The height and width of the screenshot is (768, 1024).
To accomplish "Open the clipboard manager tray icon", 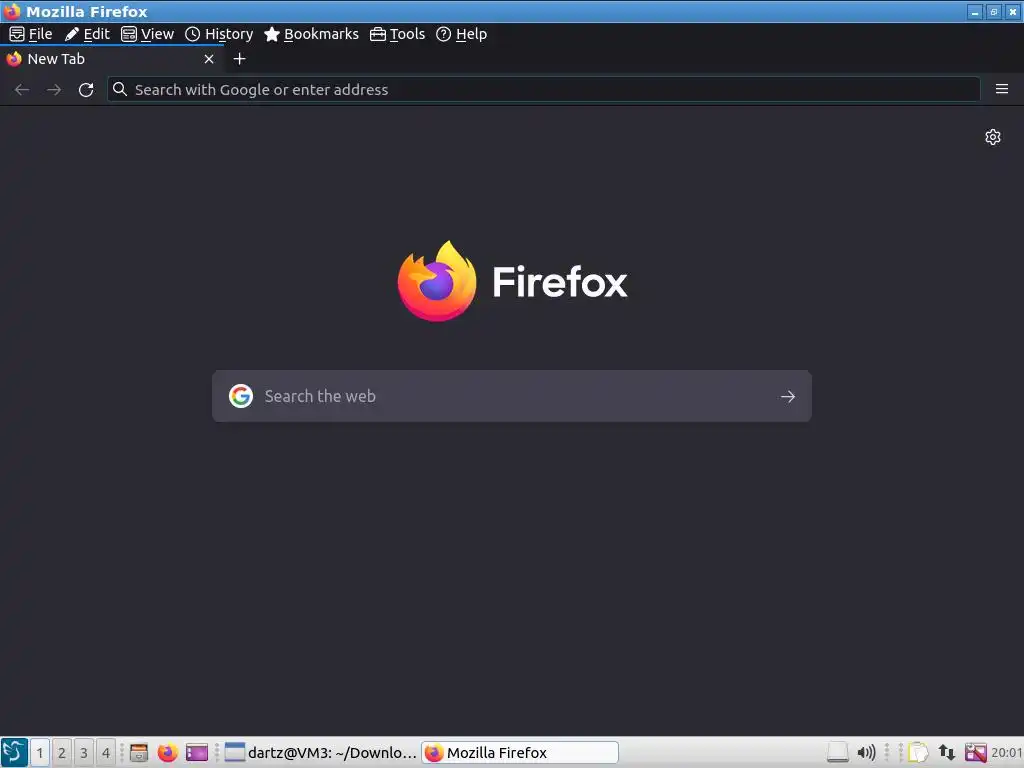I will [x=918, y=752].
